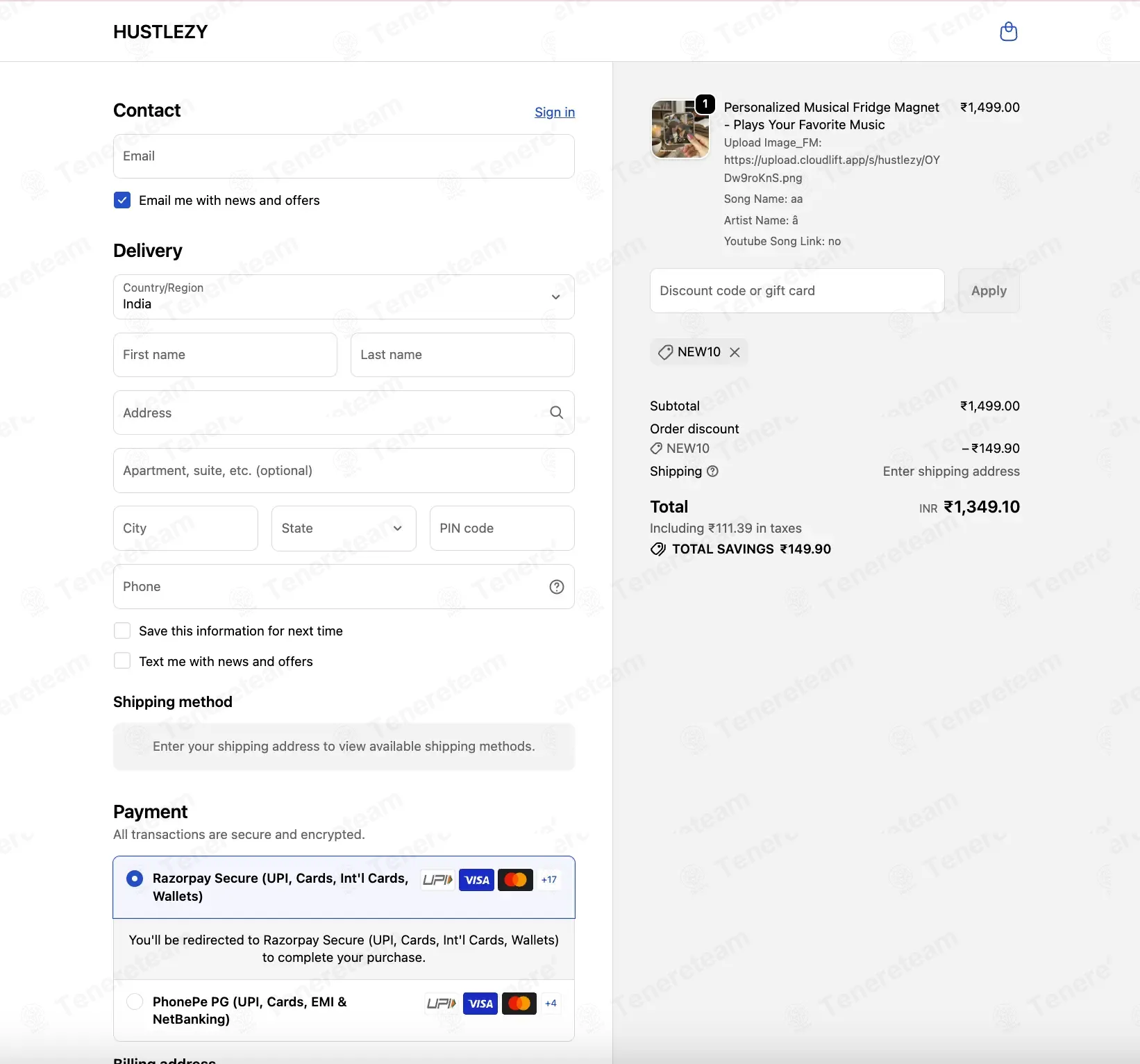Click the Subtotal value ₹1,499.00
Image resolution: width=1140 pixels, height=1064 pixels.
[x=989, y=406]
